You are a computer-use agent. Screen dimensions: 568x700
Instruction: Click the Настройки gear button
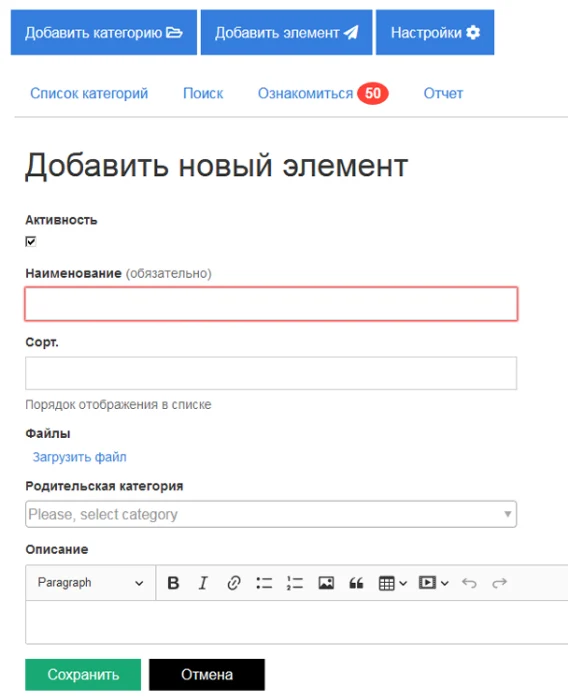click(435, 33)
